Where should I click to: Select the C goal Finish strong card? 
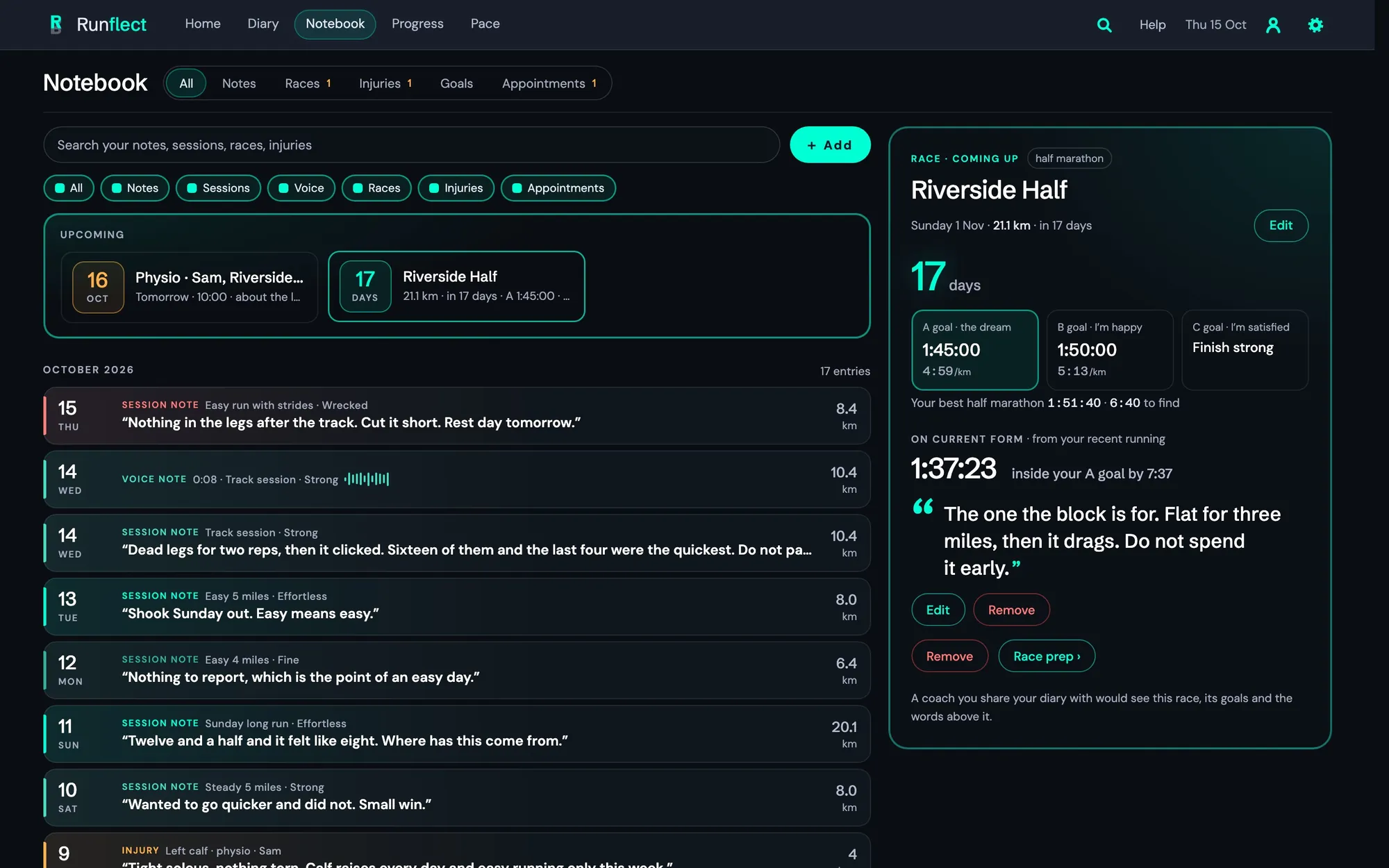pyautogui.click(x=1245, y=350)
